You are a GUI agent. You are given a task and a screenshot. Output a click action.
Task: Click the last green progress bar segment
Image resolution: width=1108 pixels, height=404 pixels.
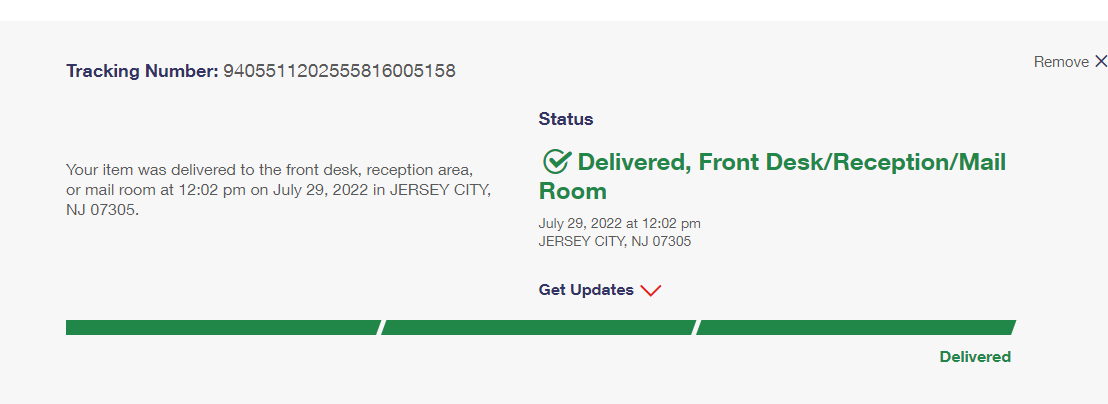[855, 327]
